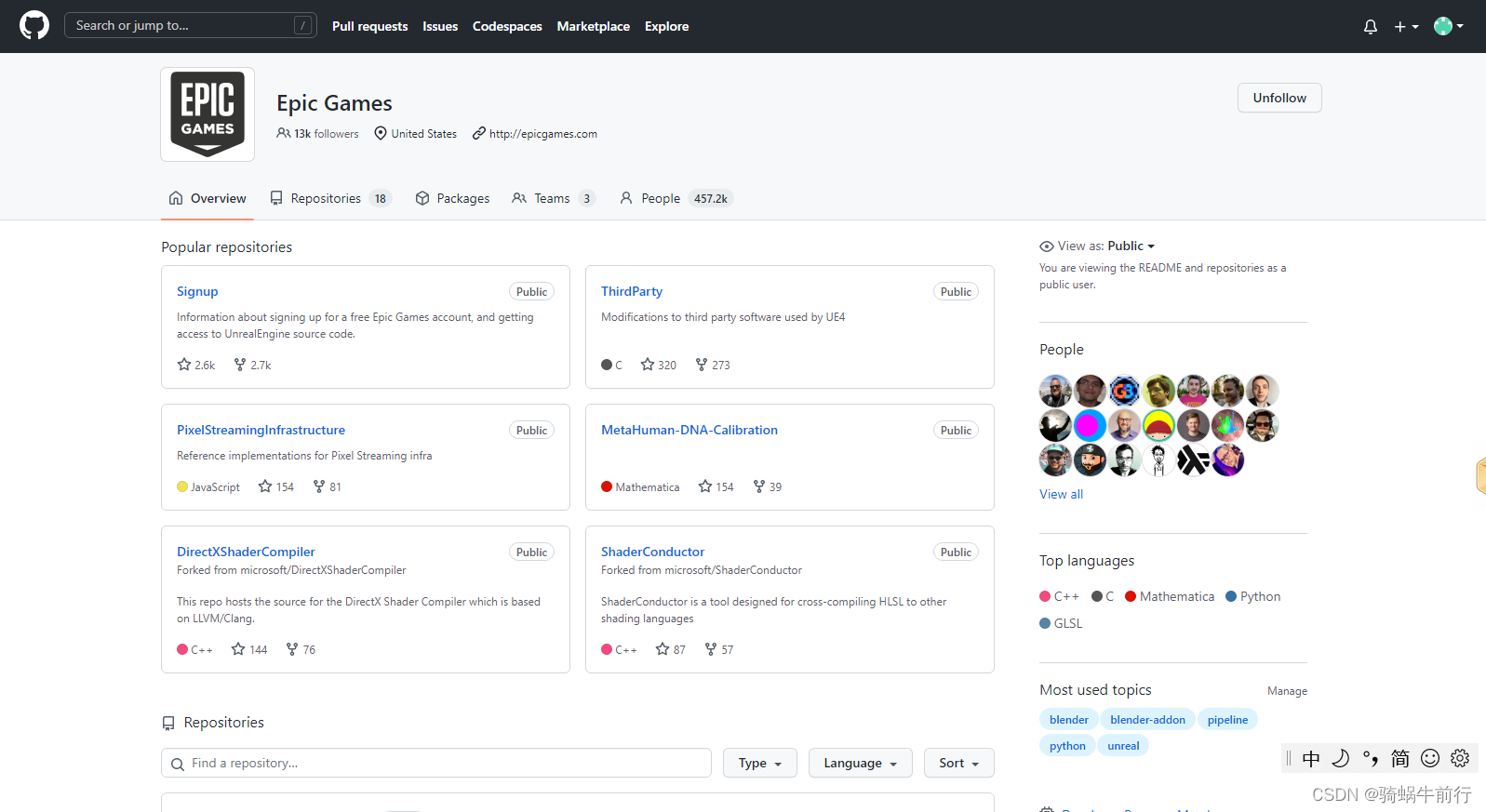This screenshot has height=812, width=1486.
Task: View the 13k followers list
Action: [x=317, y=134]
